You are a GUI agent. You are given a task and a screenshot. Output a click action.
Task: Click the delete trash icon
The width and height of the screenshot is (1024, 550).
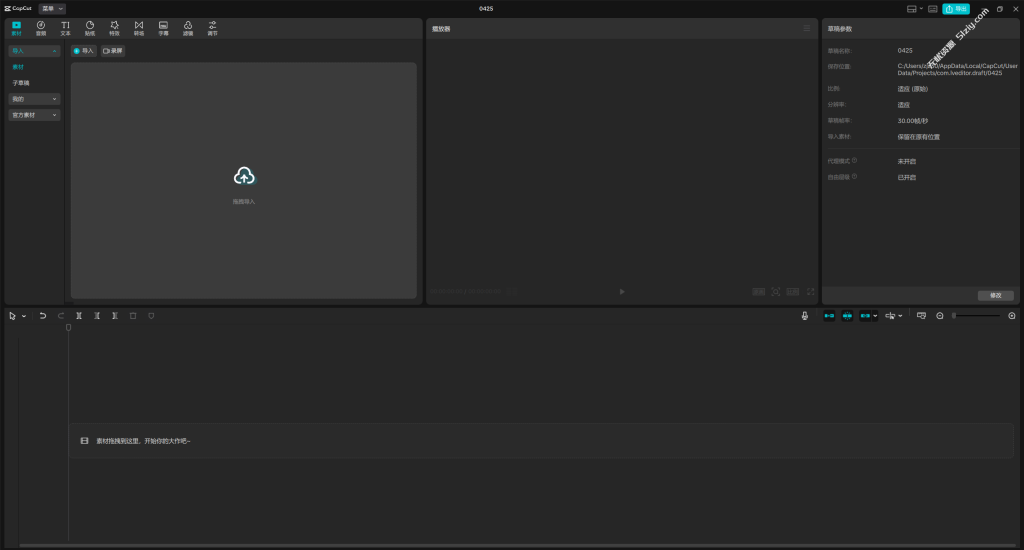click(133, 316)
